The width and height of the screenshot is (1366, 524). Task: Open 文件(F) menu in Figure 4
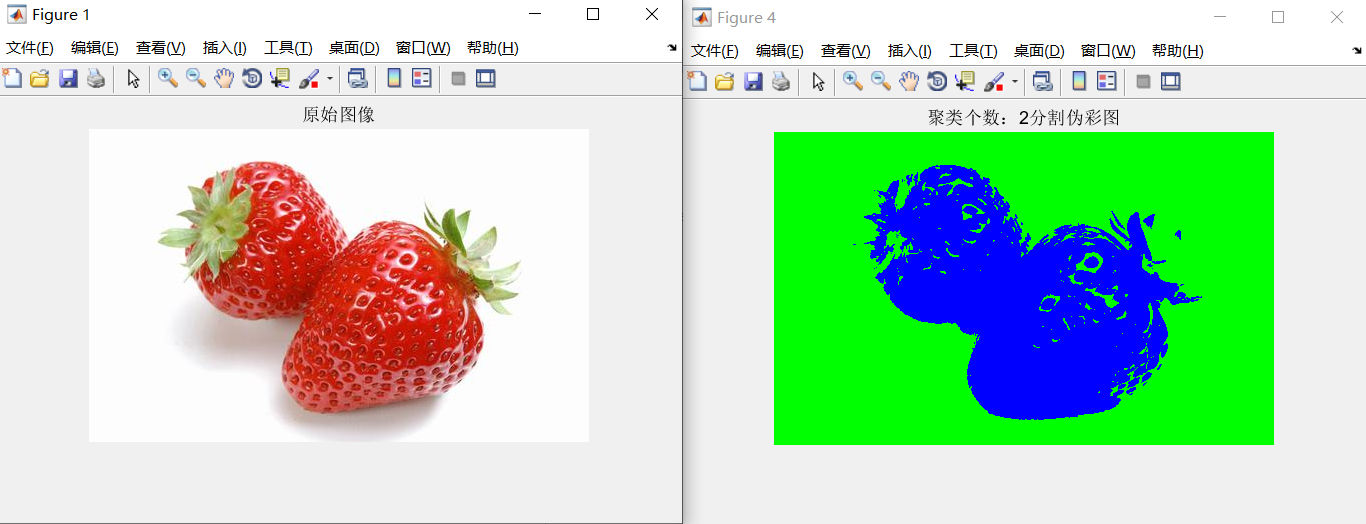tap(715, 51)
